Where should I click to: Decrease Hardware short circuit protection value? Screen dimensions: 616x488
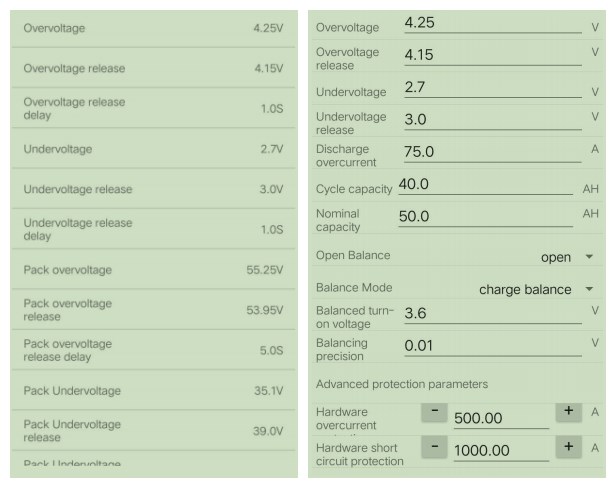pyautogui.click(x=434, y=448)
